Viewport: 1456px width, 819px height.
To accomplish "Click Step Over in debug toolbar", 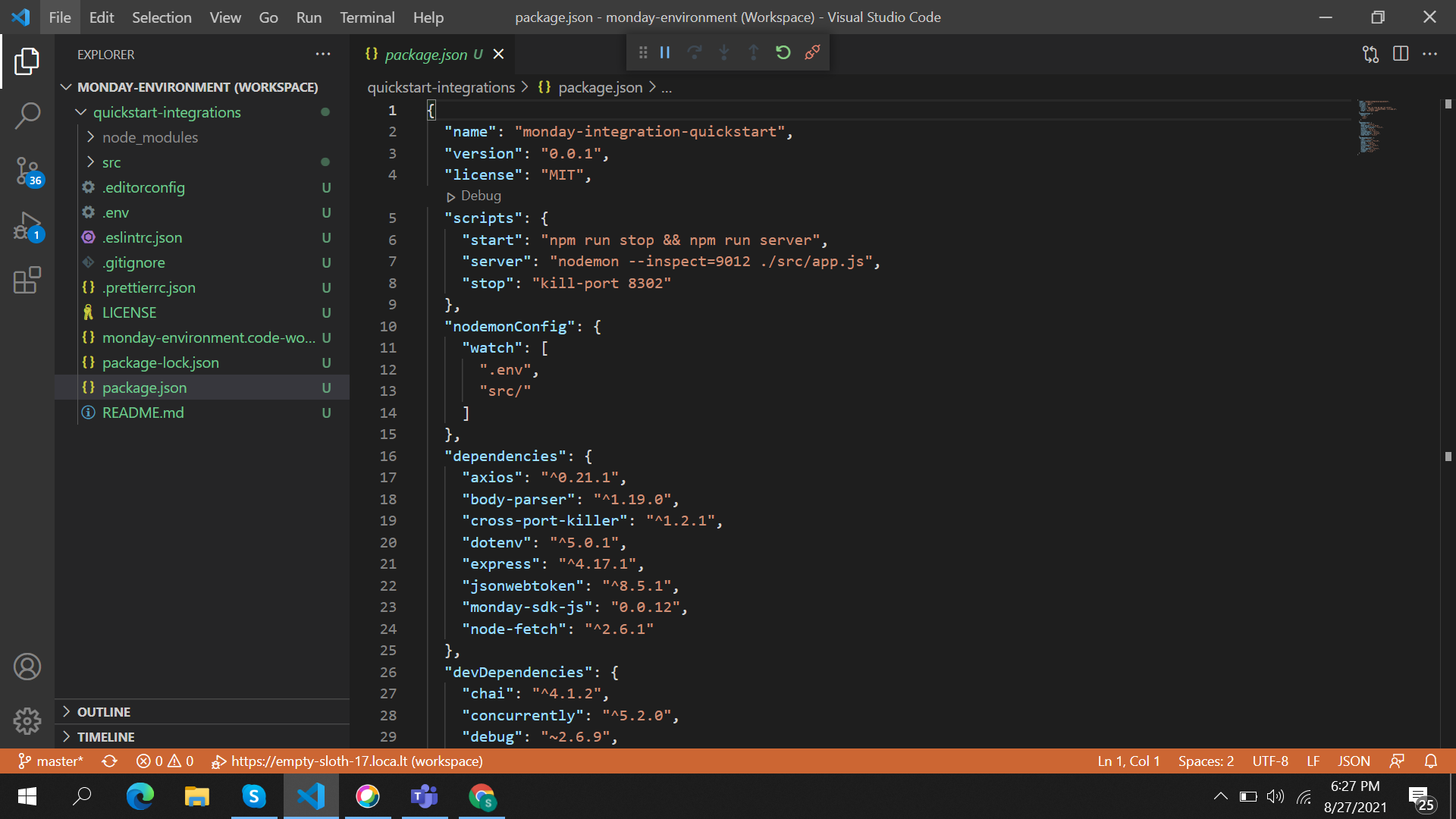I will [x=694, y=53].
